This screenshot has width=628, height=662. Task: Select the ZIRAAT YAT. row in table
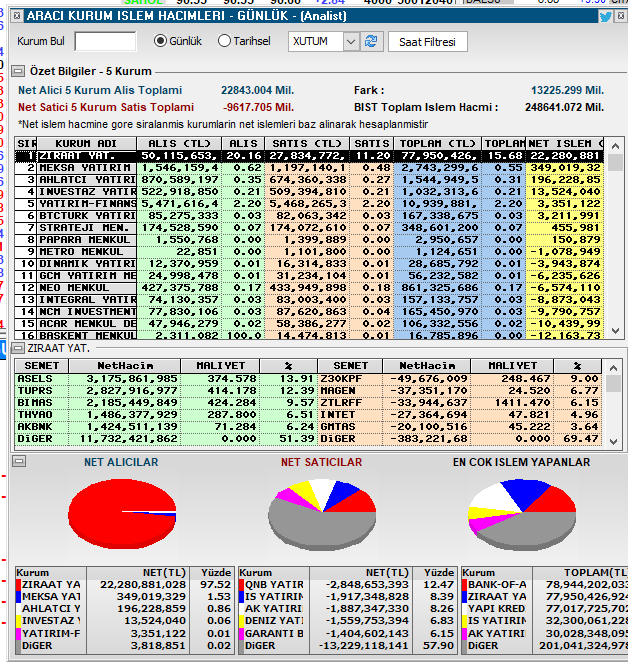(x=309, y=156)
